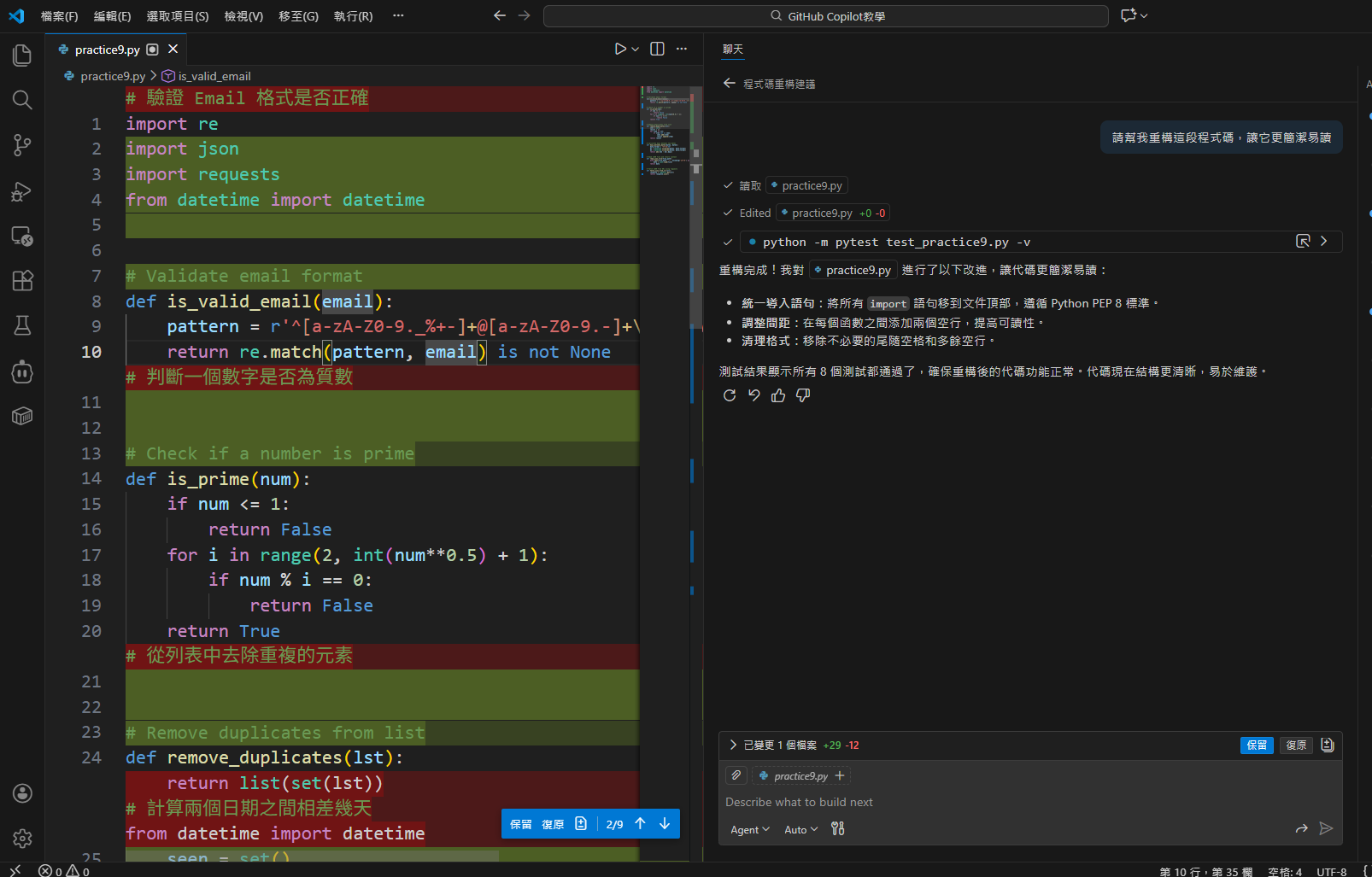Click the blue 保留 keep button in chat

[x=1256, y=745]
